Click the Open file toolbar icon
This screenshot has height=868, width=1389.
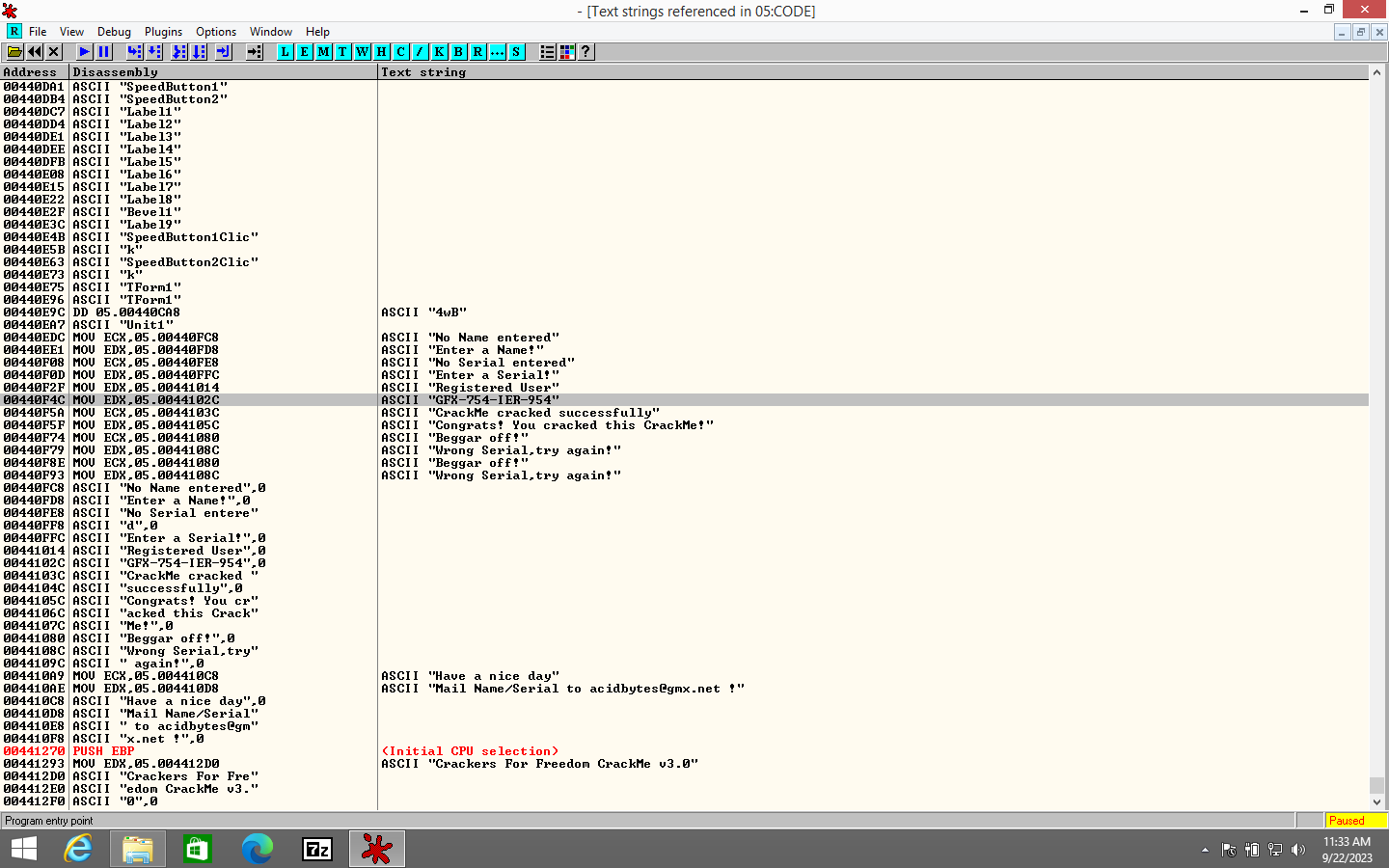coord(15,52)
